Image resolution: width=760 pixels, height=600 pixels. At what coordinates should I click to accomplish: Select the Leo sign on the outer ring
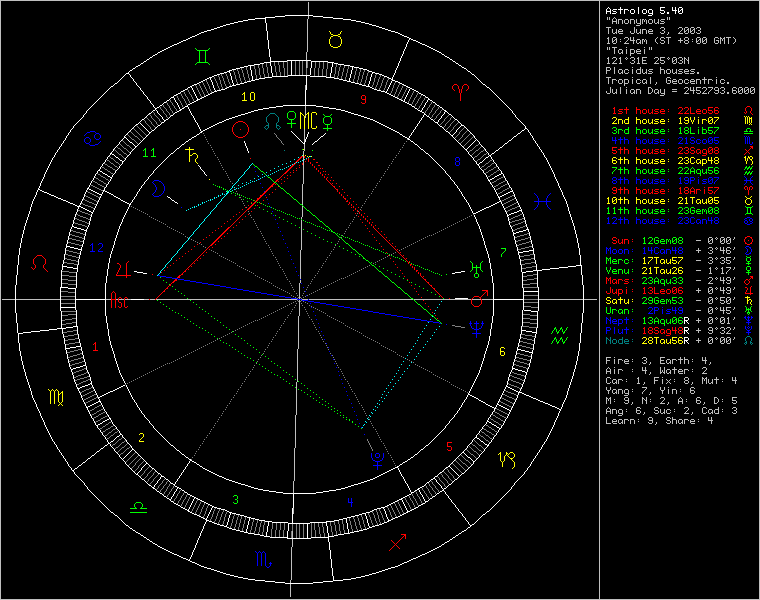[x=41, y=263]
